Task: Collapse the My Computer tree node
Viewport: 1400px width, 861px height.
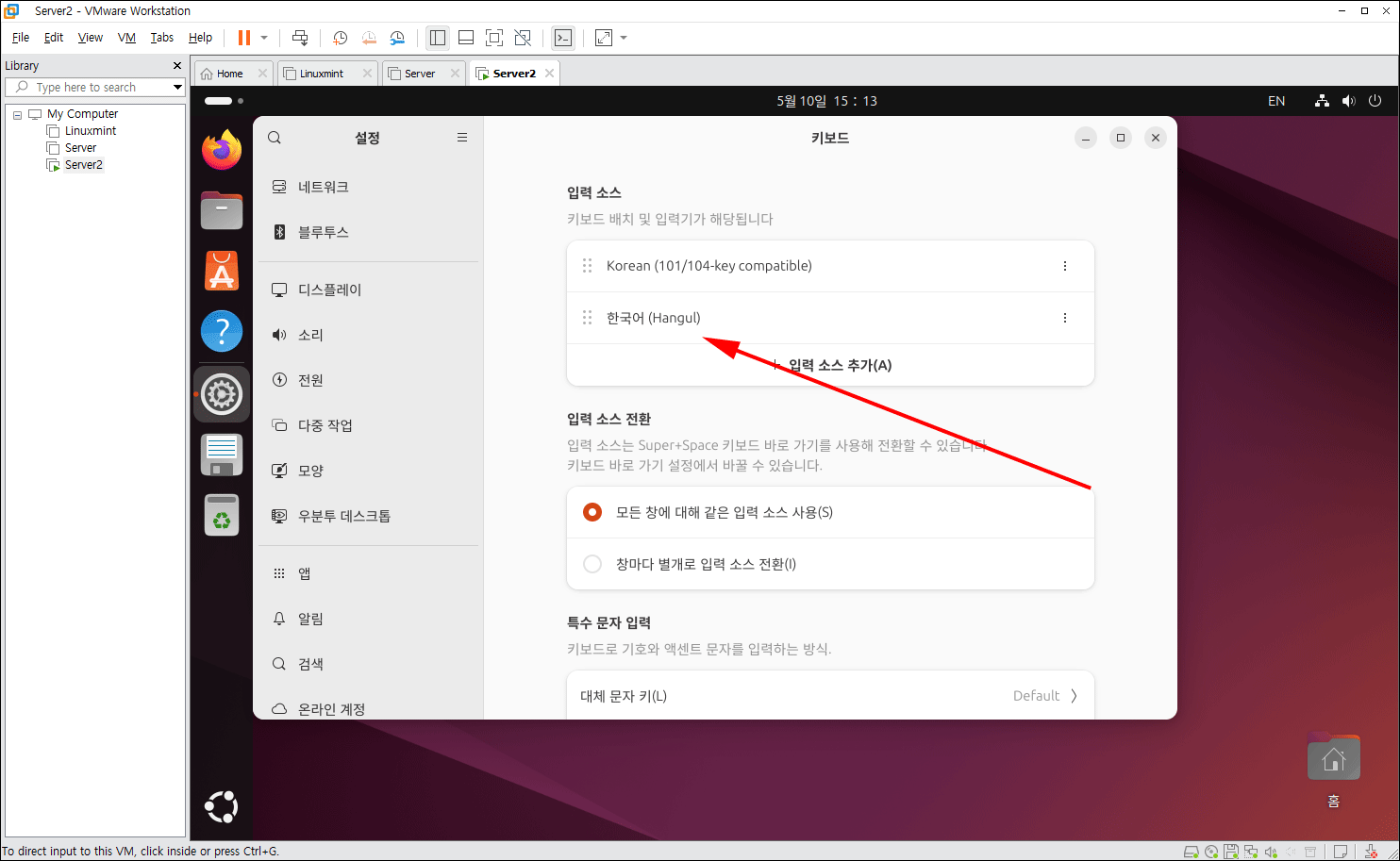Action: pyautogui.click(x=17, y=114)
